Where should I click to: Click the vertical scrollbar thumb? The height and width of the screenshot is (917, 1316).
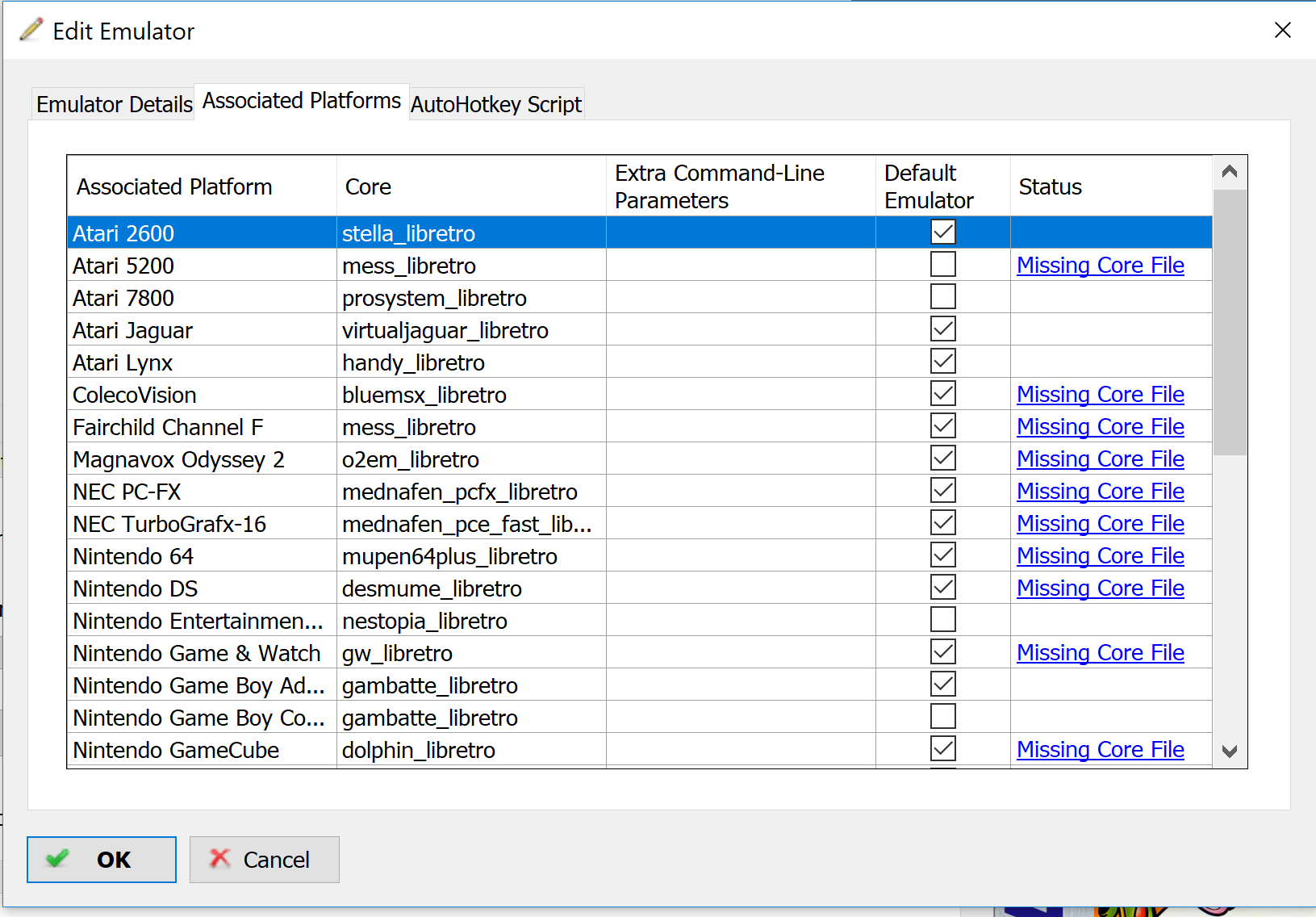click(1230, 322)
